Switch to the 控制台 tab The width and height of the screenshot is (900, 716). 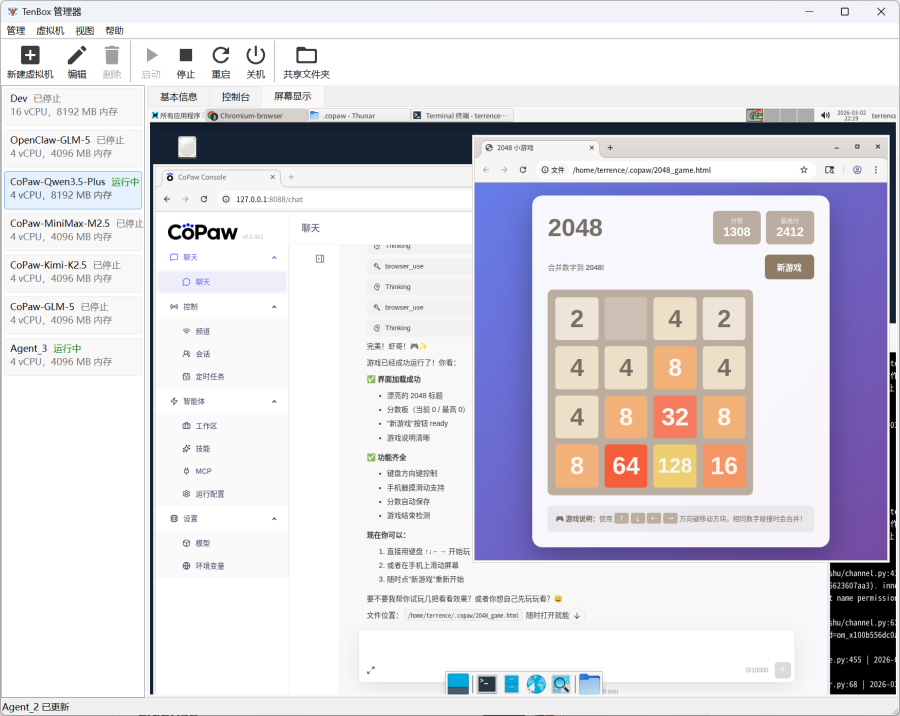(236, 97)
